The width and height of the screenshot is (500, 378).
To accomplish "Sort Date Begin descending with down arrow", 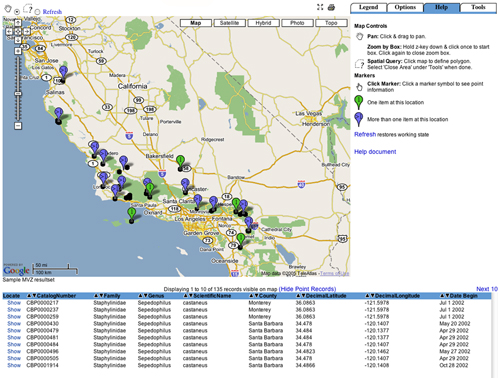I will click(x=447, y=296).
